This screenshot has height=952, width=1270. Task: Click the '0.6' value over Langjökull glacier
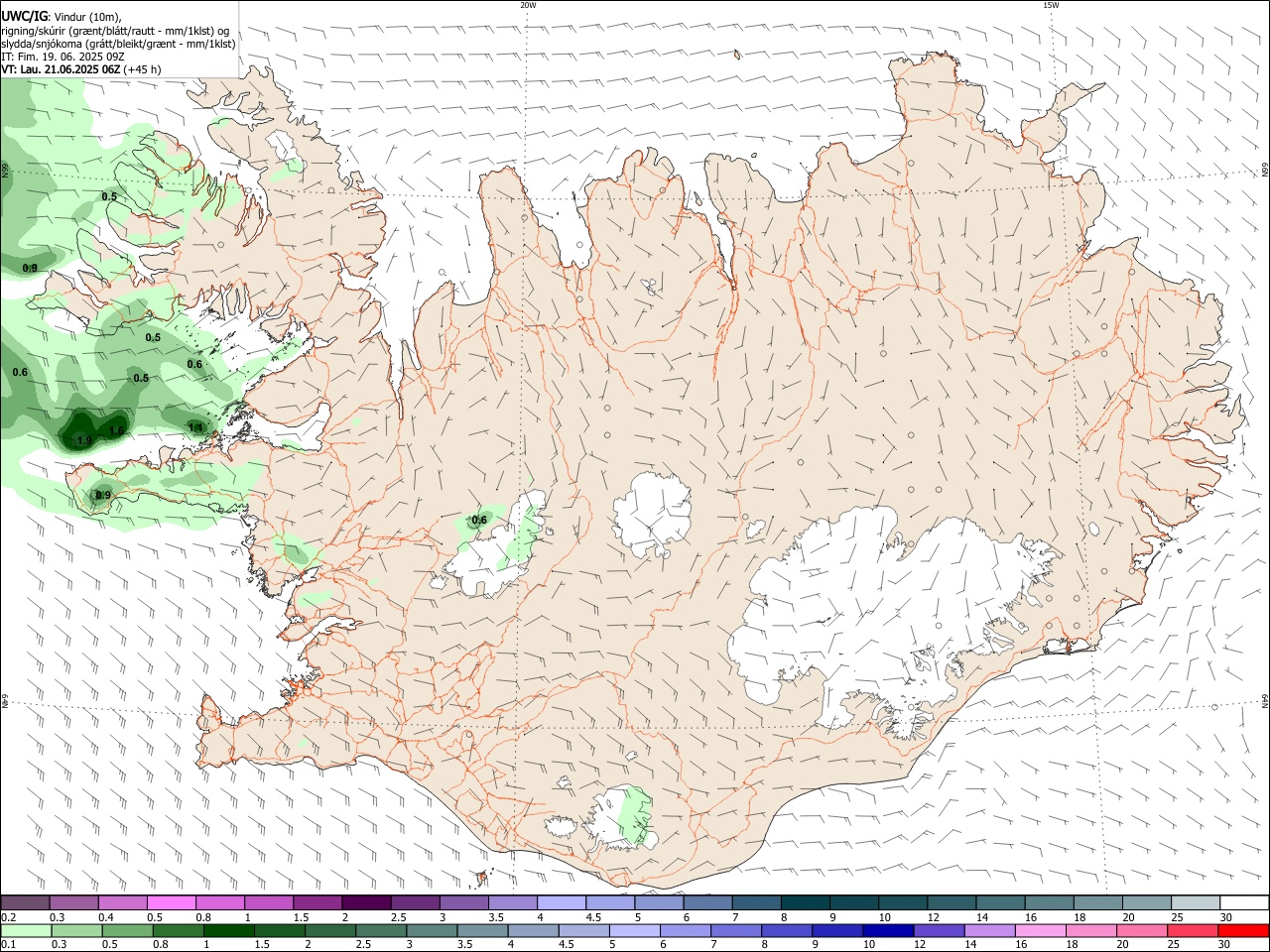[x=479, y=520]
